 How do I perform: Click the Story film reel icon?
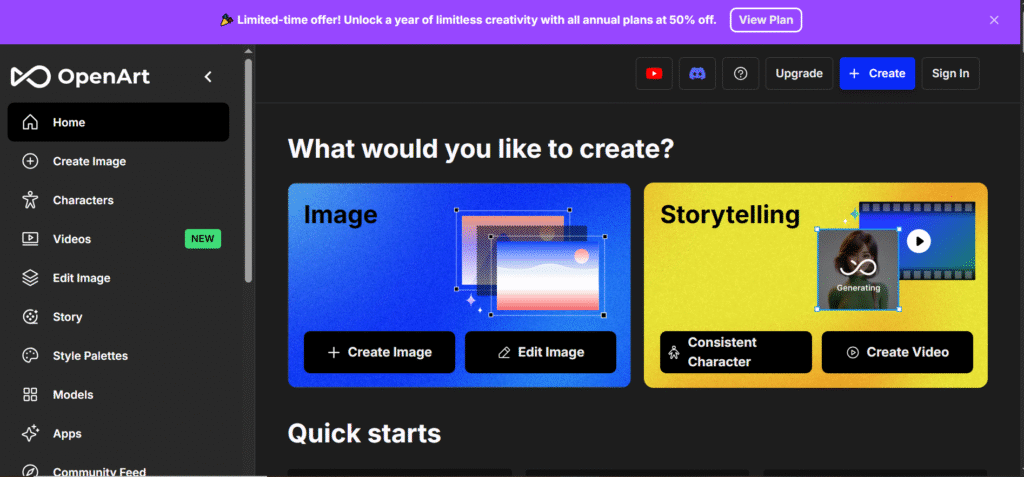click(30, 317)
